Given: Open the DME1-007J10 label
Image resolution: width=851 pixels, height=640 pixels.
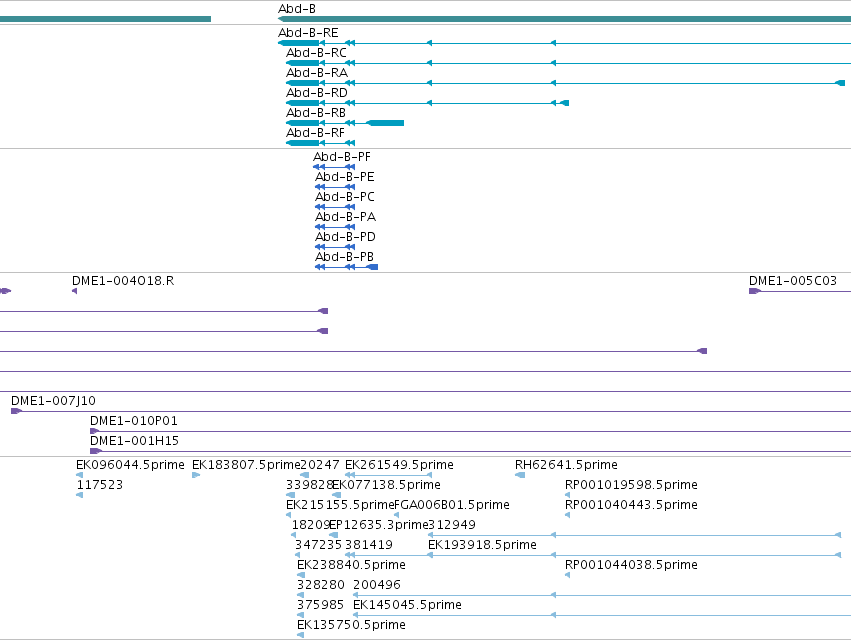Looking at the screenshot, I should coord(53,401).
